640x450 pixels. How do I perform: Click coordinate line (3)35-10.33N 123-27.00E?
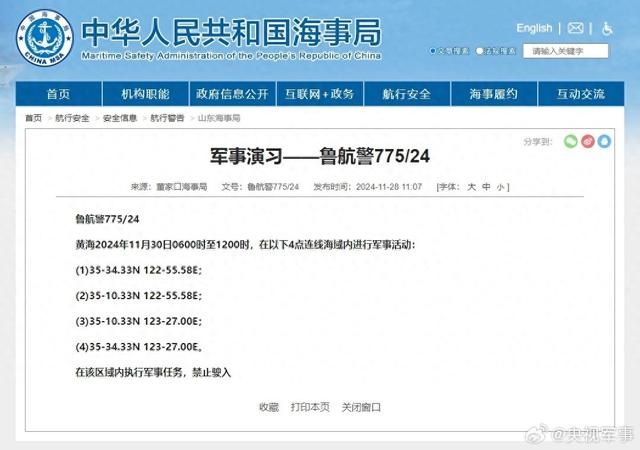(x=138, y=321)
